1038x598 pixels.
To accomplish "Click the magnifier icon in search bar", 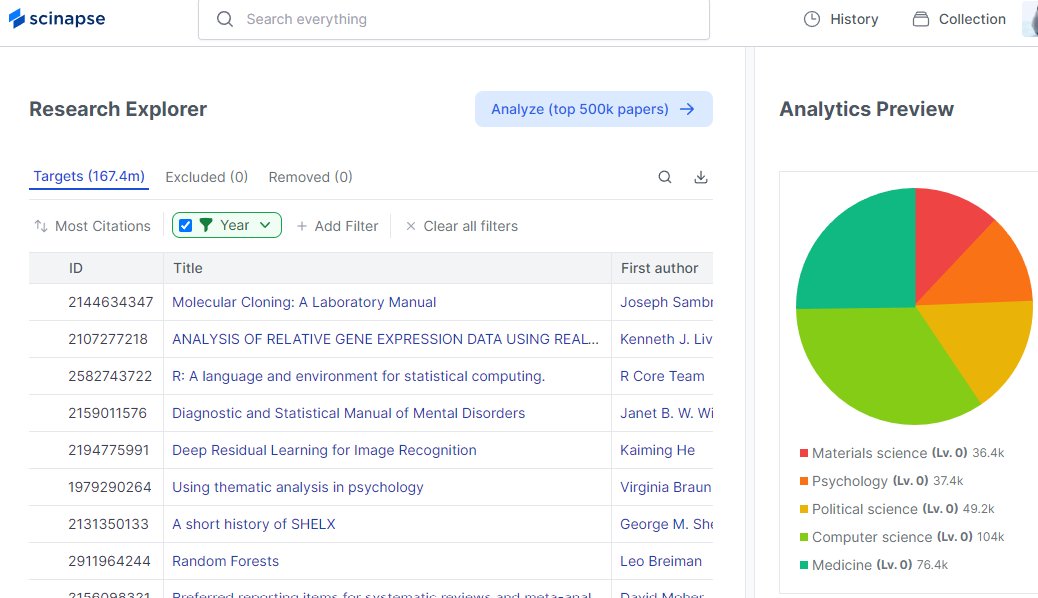I will 225,19.
